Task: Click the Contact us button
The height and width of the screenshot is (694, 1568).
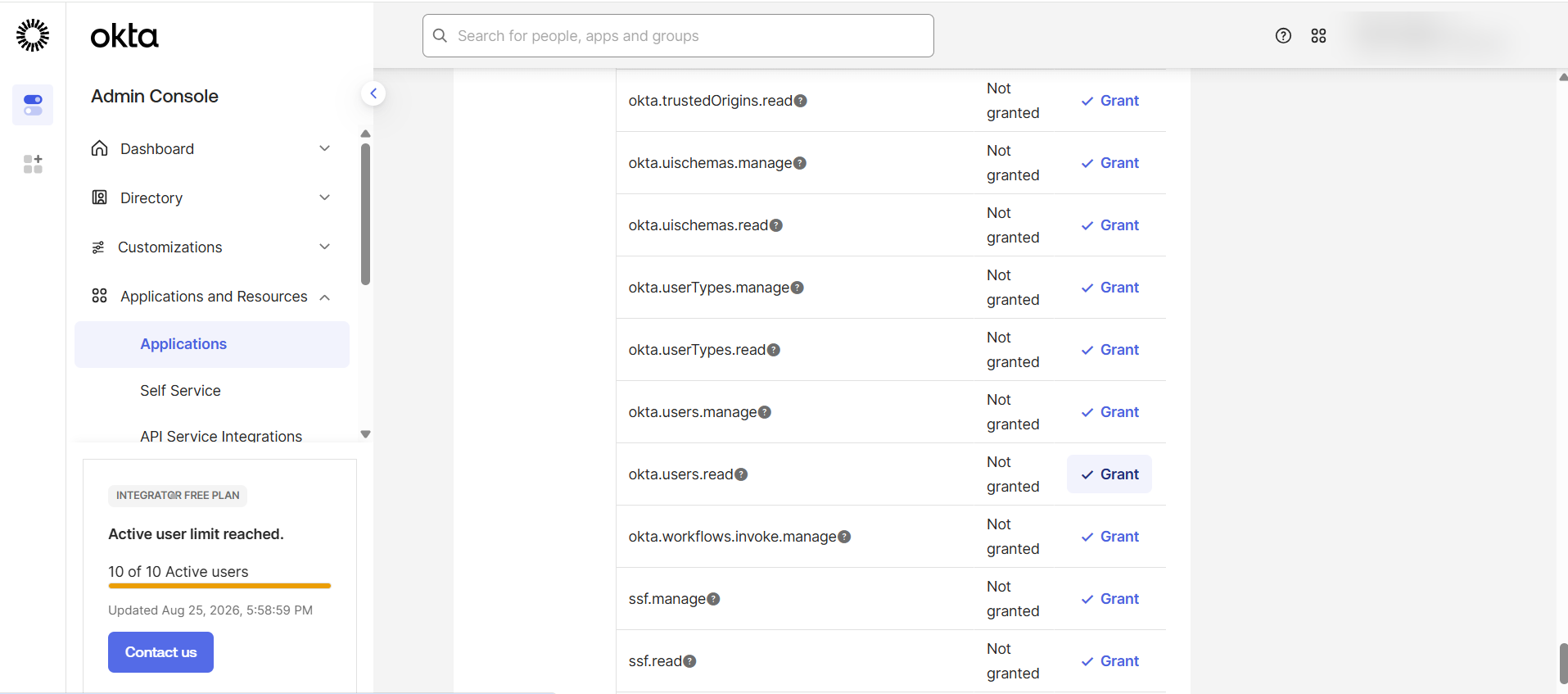Action: (x=160, y=652)
